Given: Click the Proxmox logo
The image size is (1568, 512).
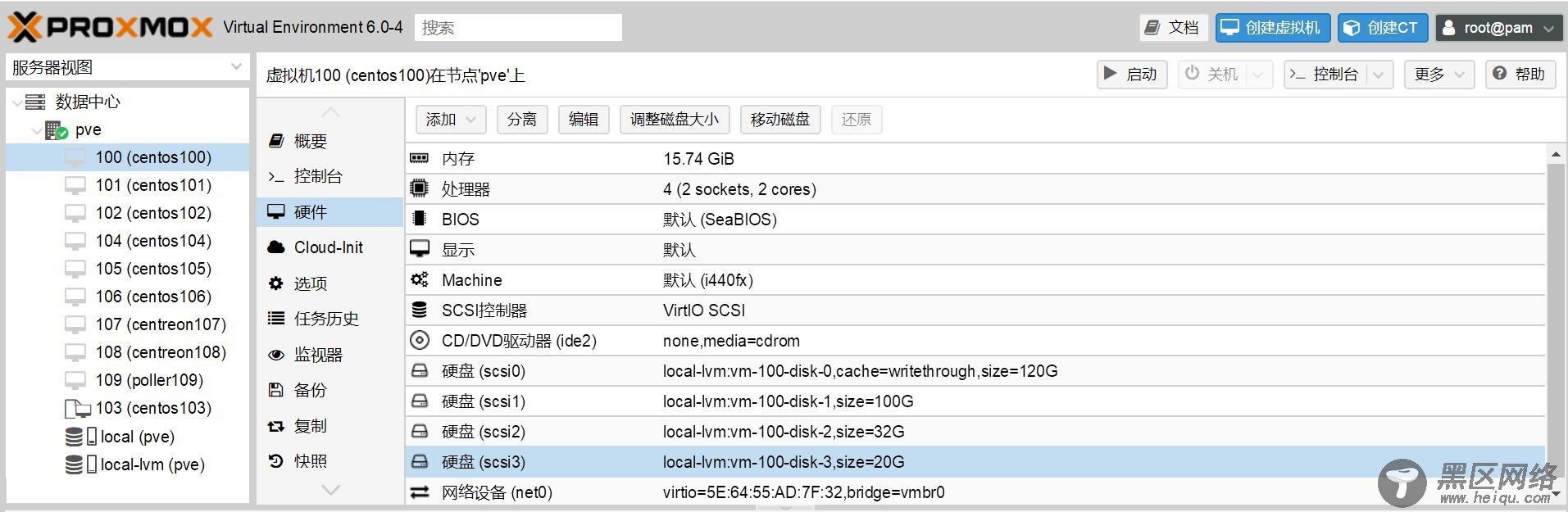Looking at the screenshot, I should pos(110,27).
